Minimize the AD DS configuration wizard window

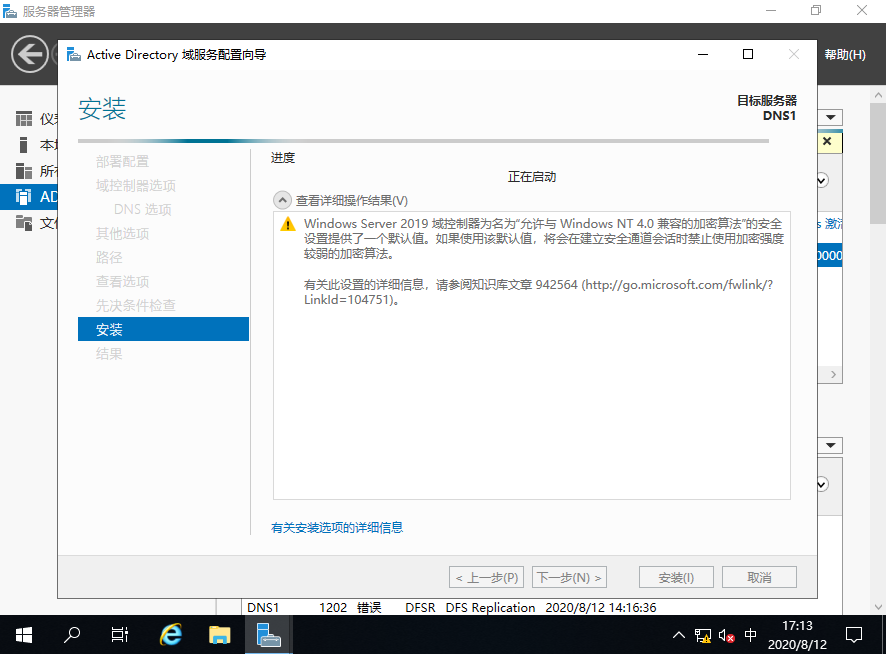pyautogui.click(x=703, y=54)
